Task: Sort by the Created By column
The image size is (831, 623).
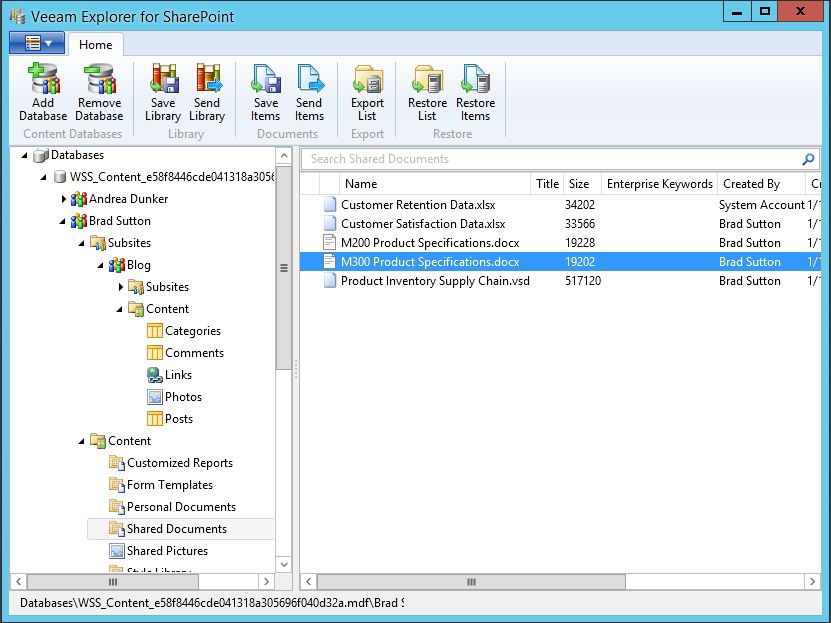Action: (761, 184)
